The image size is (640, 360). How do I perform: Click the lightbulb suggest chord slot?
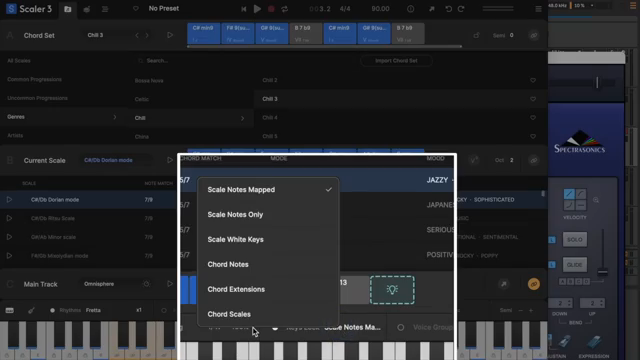pos(392,290)
